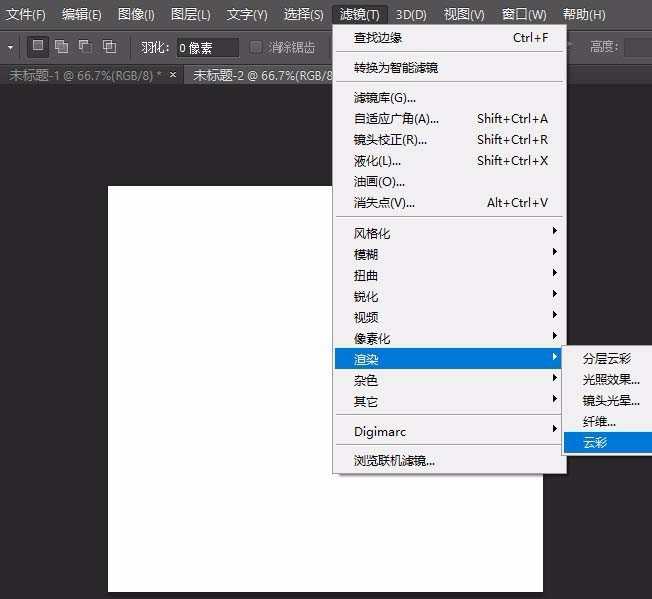
Task: Open the tool preset picker arrow
Action: (11, 47)
